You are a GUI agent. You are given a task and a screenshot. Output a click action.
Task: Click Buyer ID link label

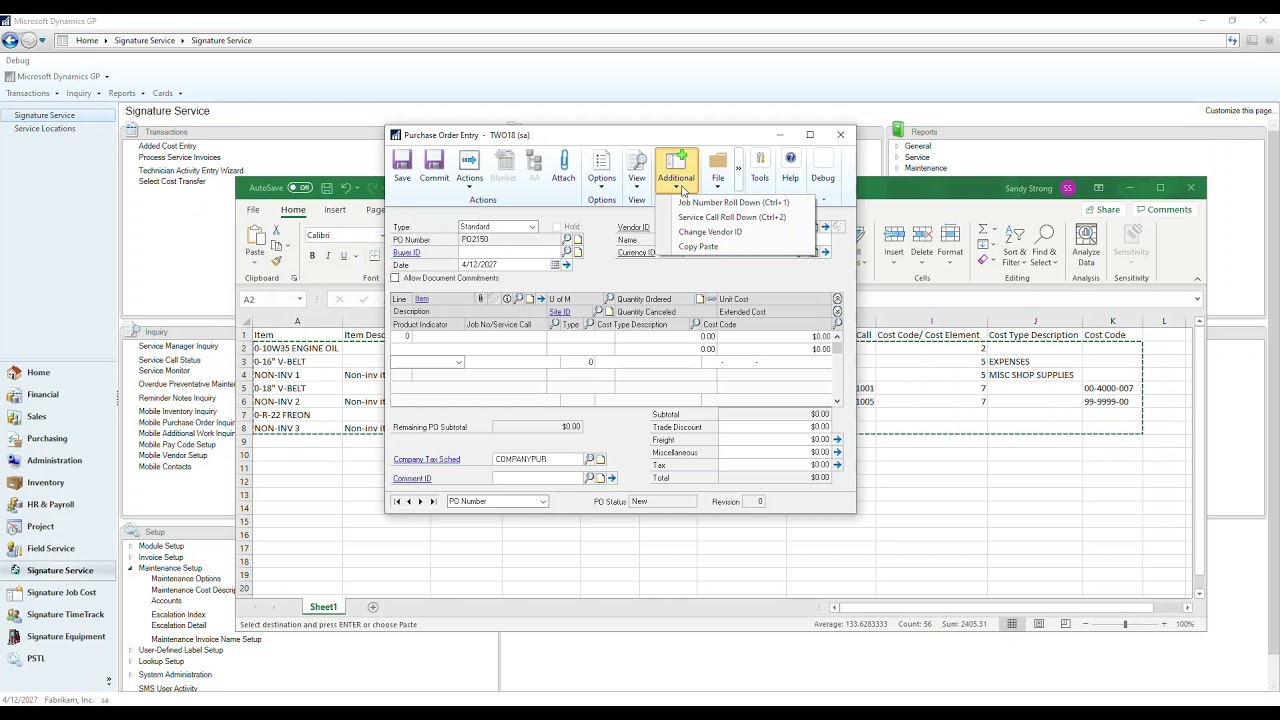click(x=407, y=253)
